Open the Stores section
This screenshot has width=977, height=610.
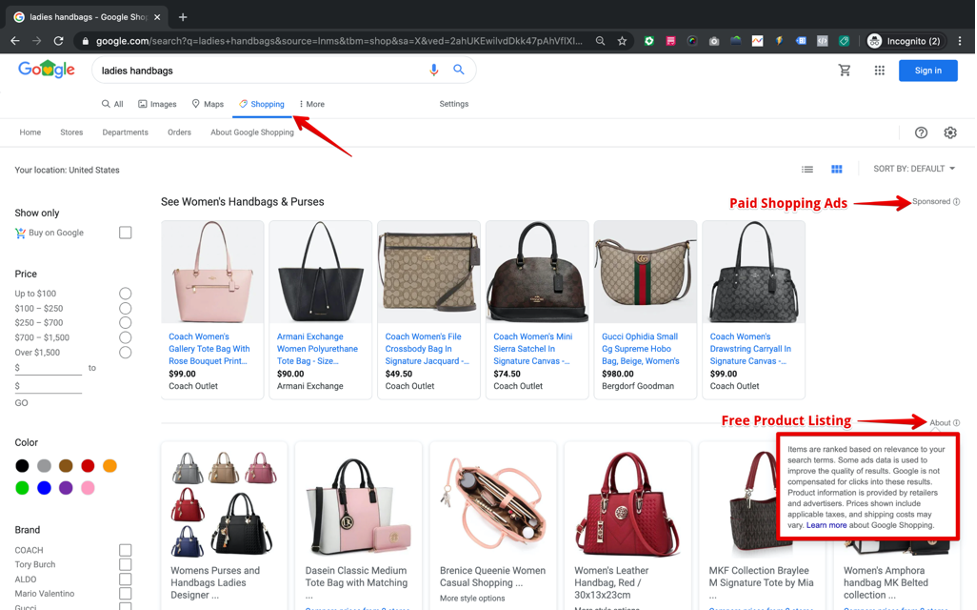(72, 132)
